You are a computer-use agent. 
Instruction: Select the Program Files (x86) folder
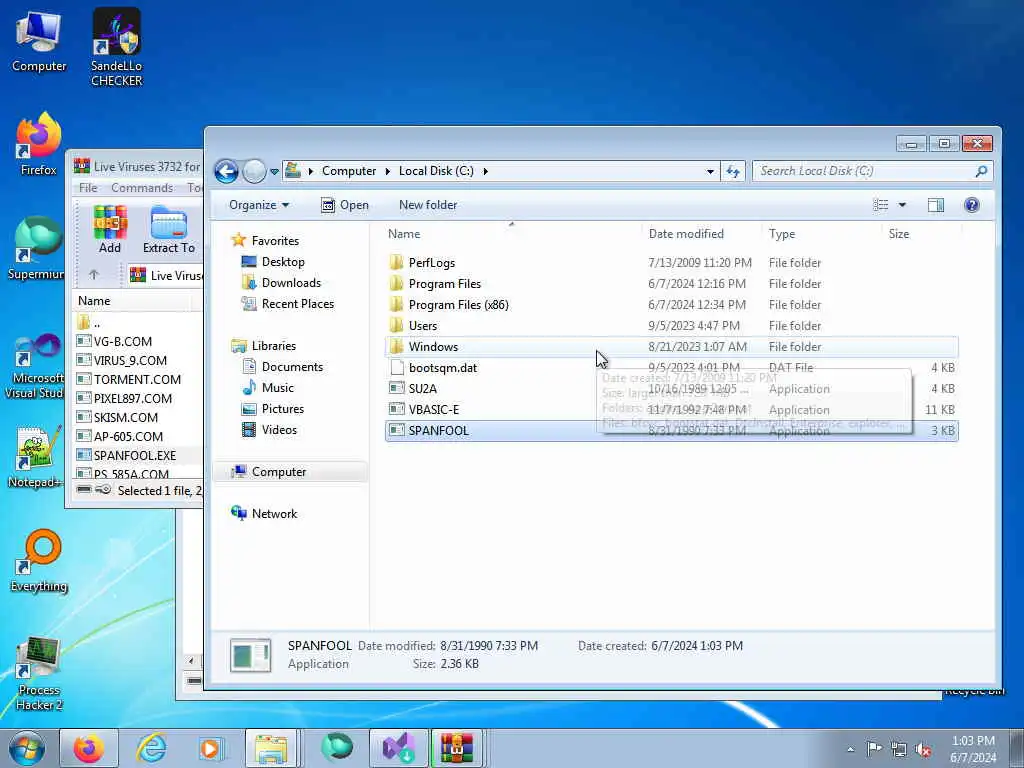tap(671, 304)
